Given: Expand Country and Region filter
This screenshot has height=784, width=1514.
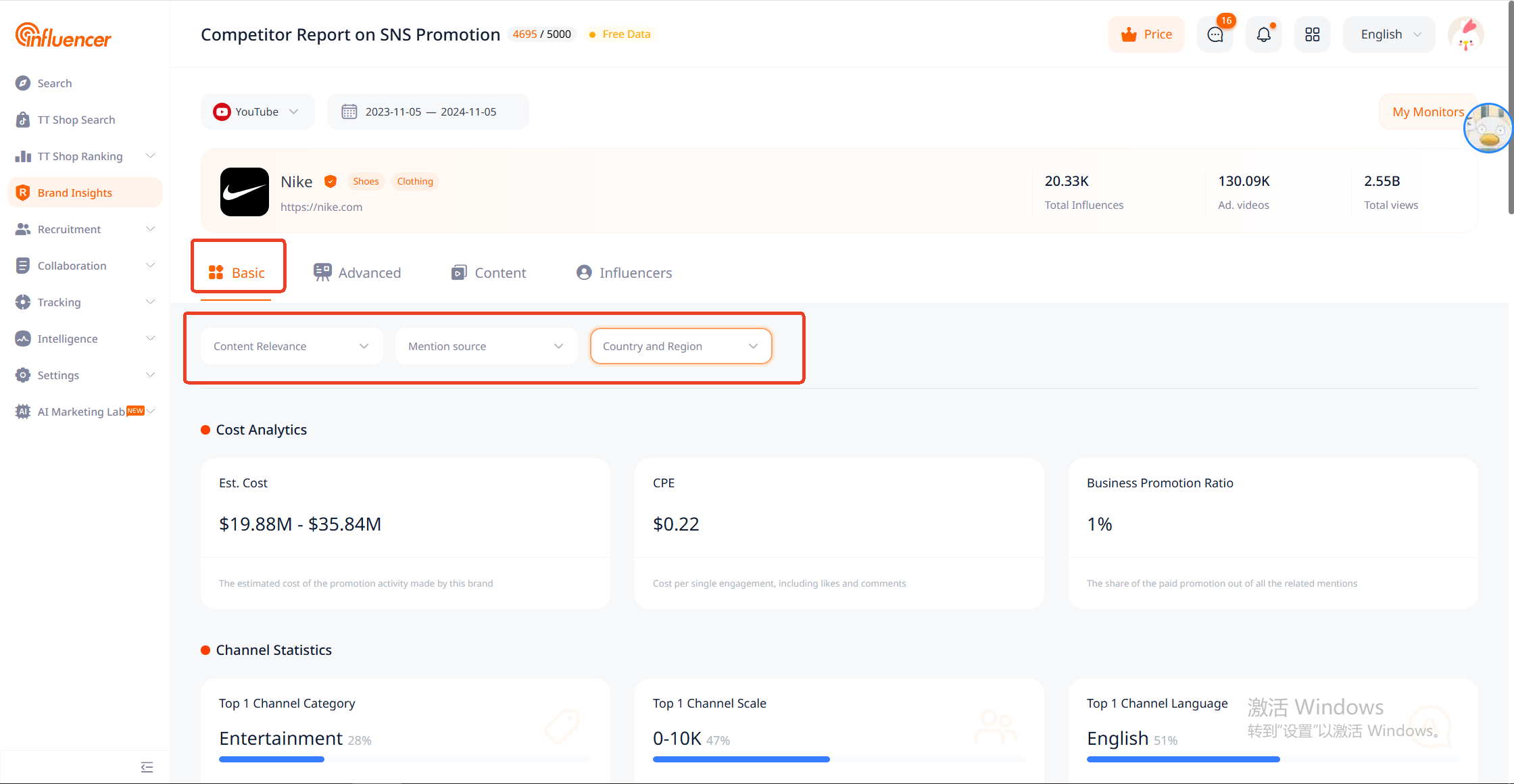Looking at the screenshot, I should [680, 346].
